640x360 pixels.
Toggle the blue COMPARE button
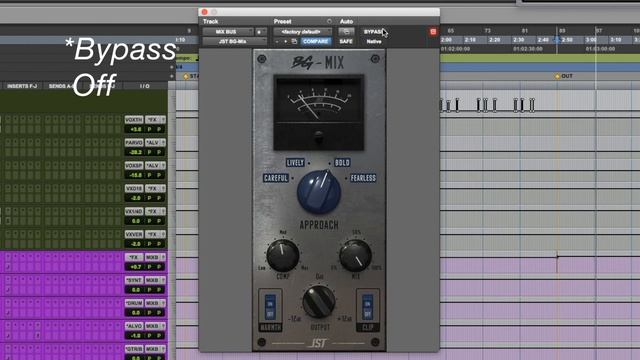315,42
